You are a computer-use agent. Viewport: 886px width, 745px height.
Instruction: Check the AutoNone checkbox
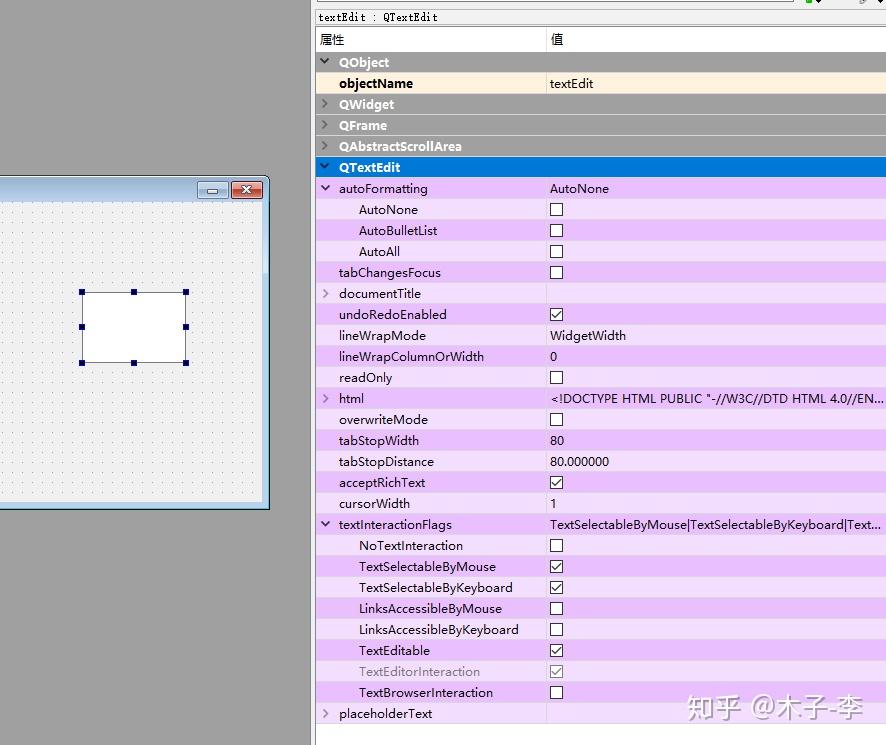(x=557, y=210)
